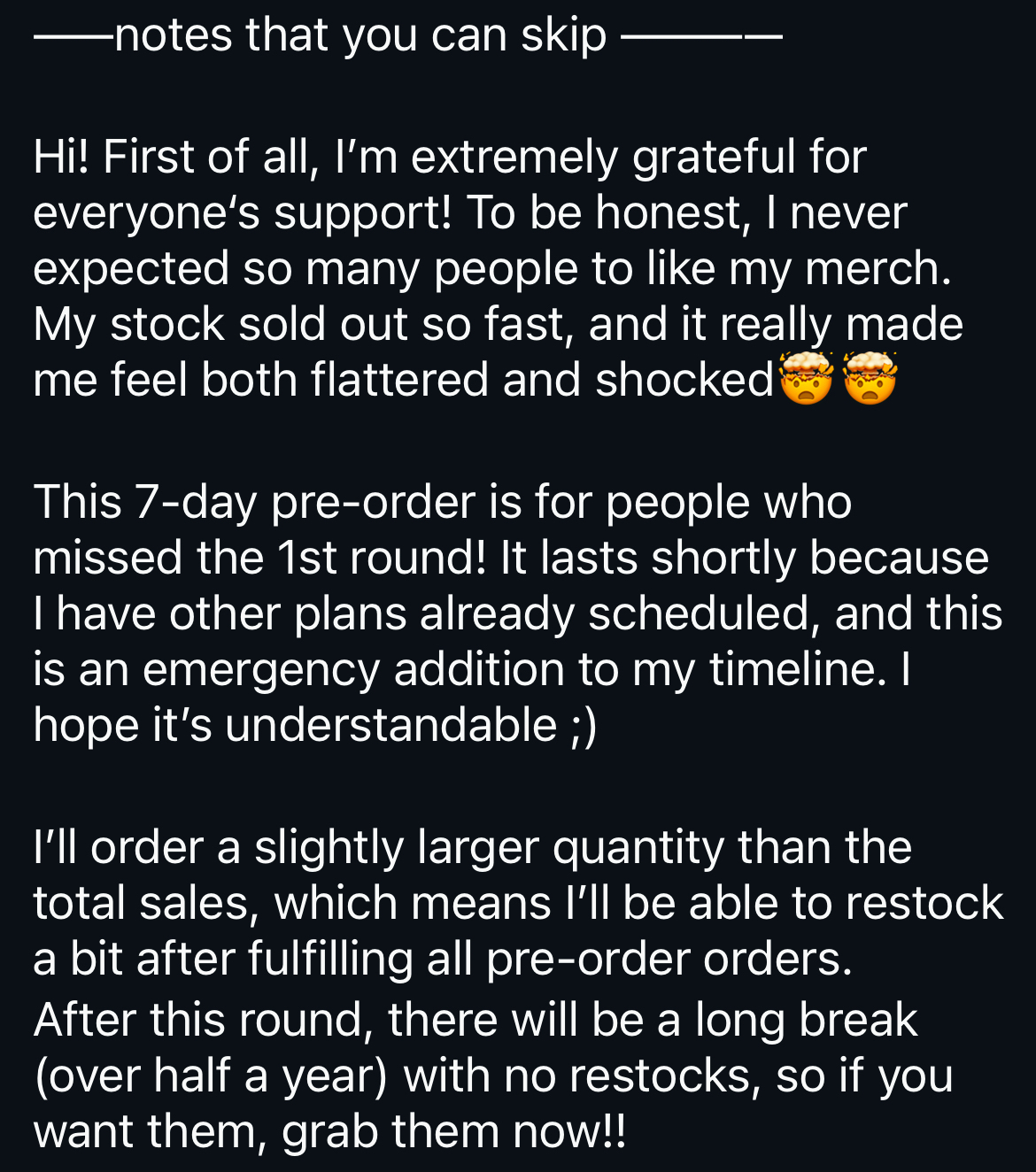
Task: Click the "notes that you can skip" header
Action: tap(360, 36)
